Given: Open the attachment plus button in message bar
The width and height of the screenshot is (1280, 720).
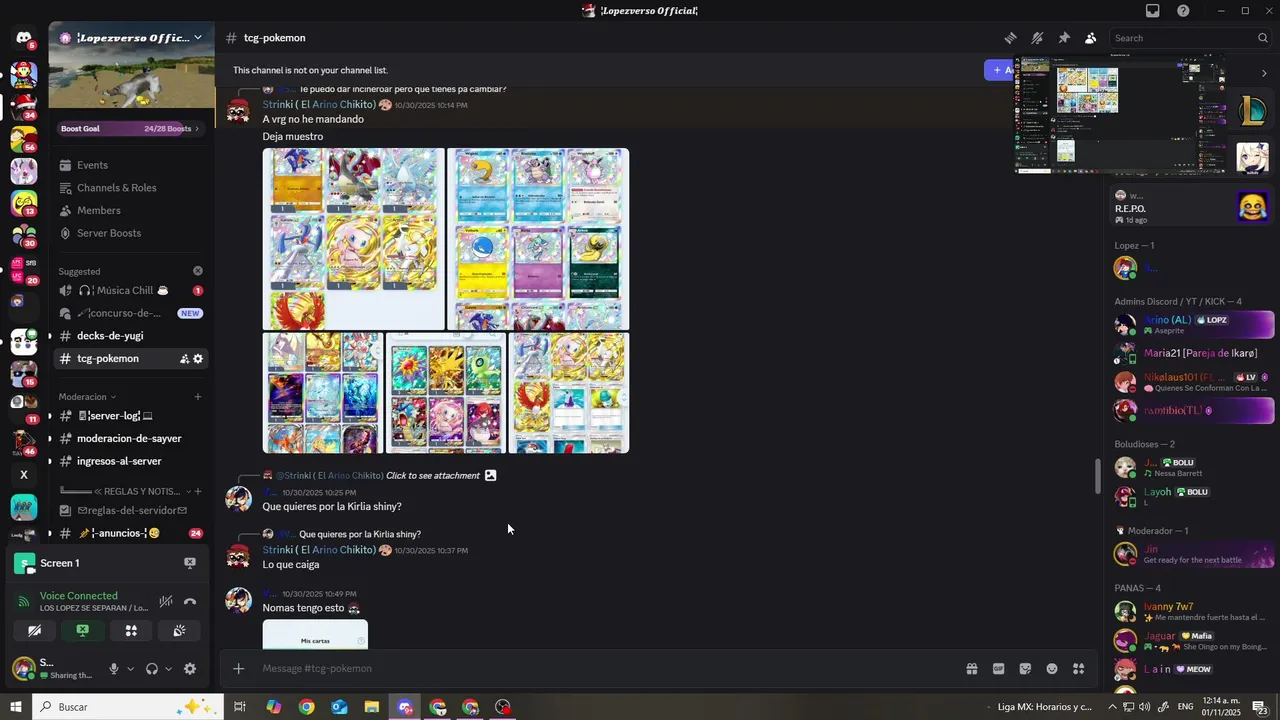Looking at the screenshot, I should pos(238,669).
